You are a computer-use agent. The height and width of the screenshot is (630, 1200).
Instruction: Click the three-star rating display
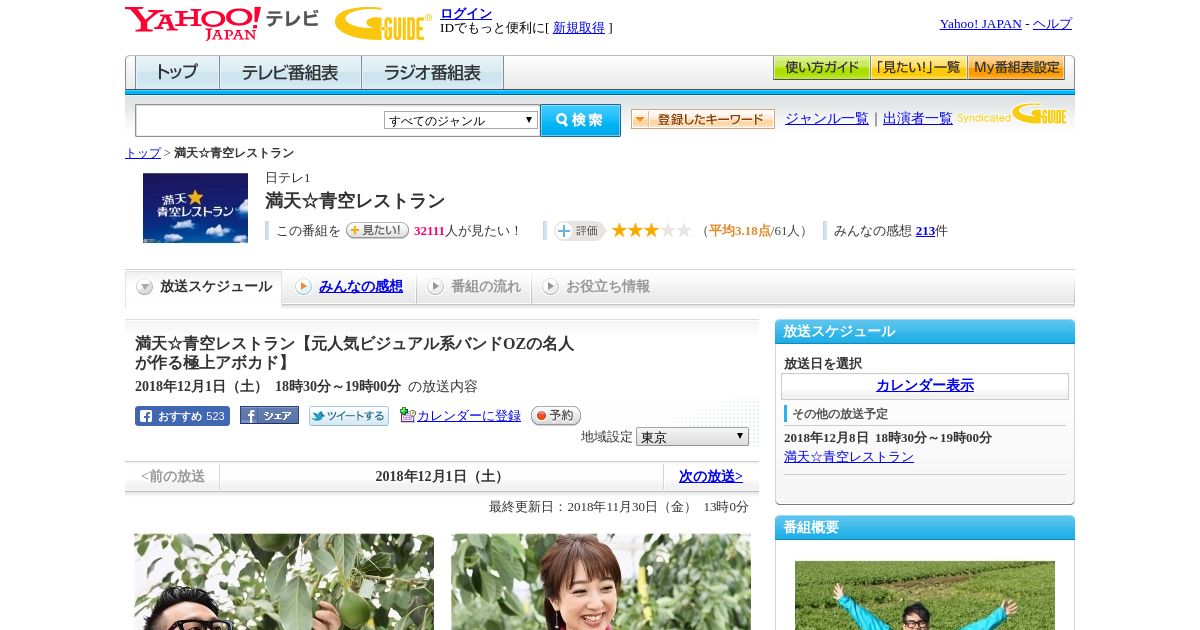click(651, 231)
